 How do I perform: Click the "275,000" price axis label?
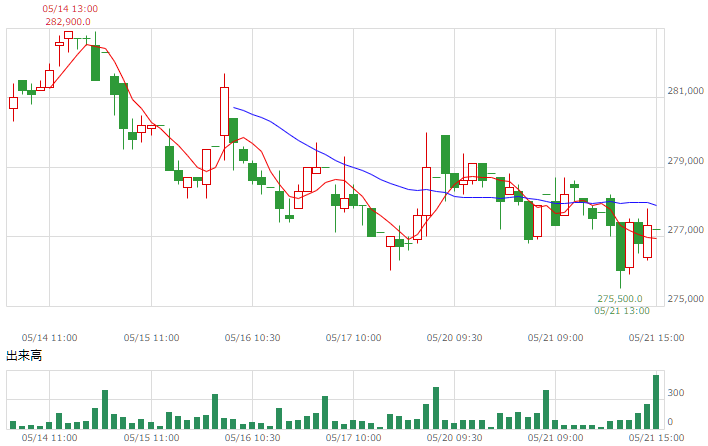click(685, 299)
